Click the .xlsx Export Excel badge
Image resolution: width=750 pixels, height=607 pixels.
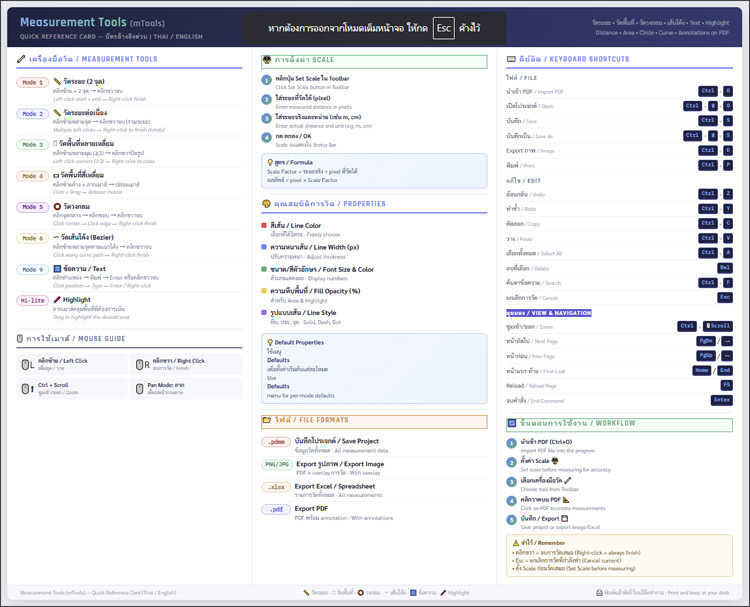point(276,487)
